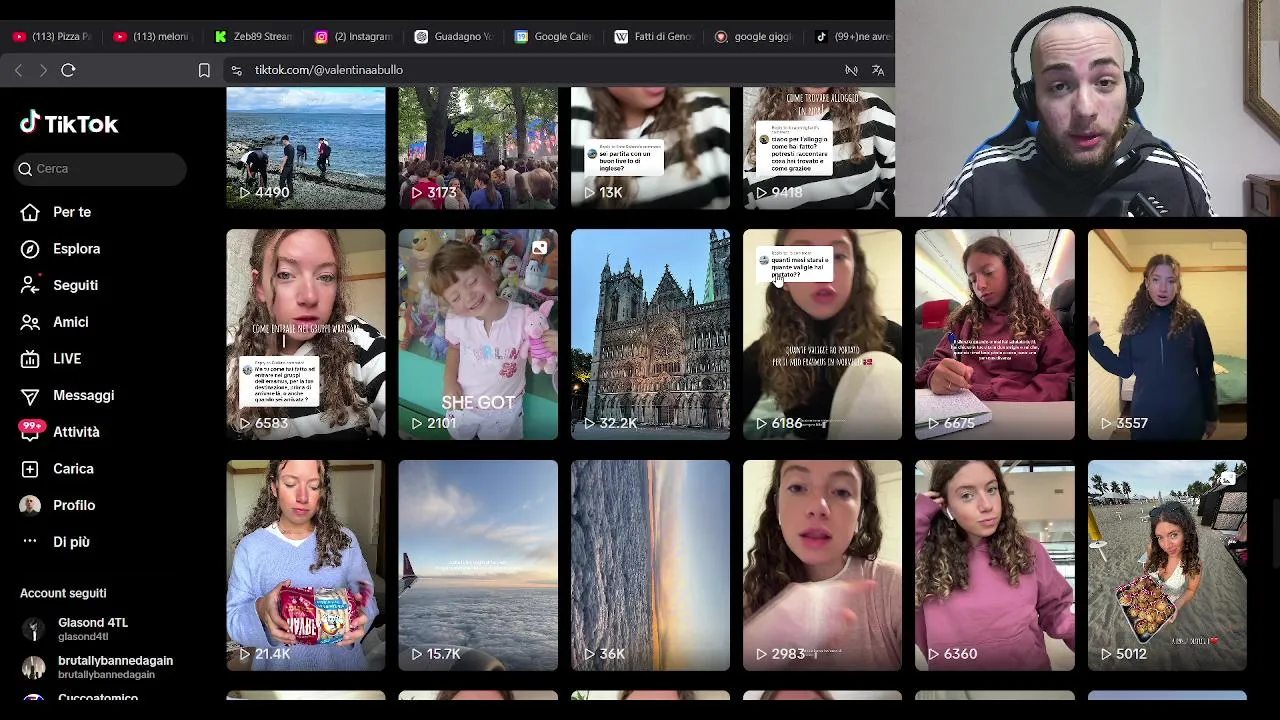Go back in browser history

point(18,70)
